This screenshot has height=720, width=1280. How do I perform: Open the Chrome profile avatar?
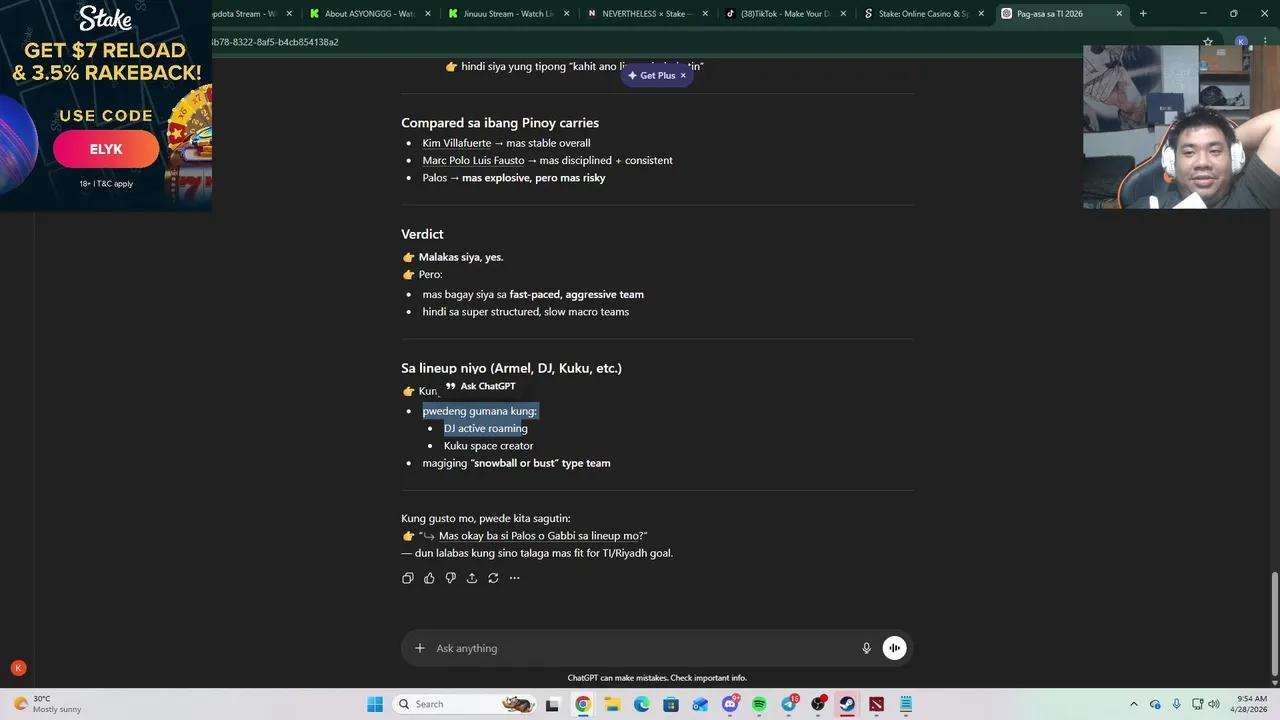pos(1241,42)
